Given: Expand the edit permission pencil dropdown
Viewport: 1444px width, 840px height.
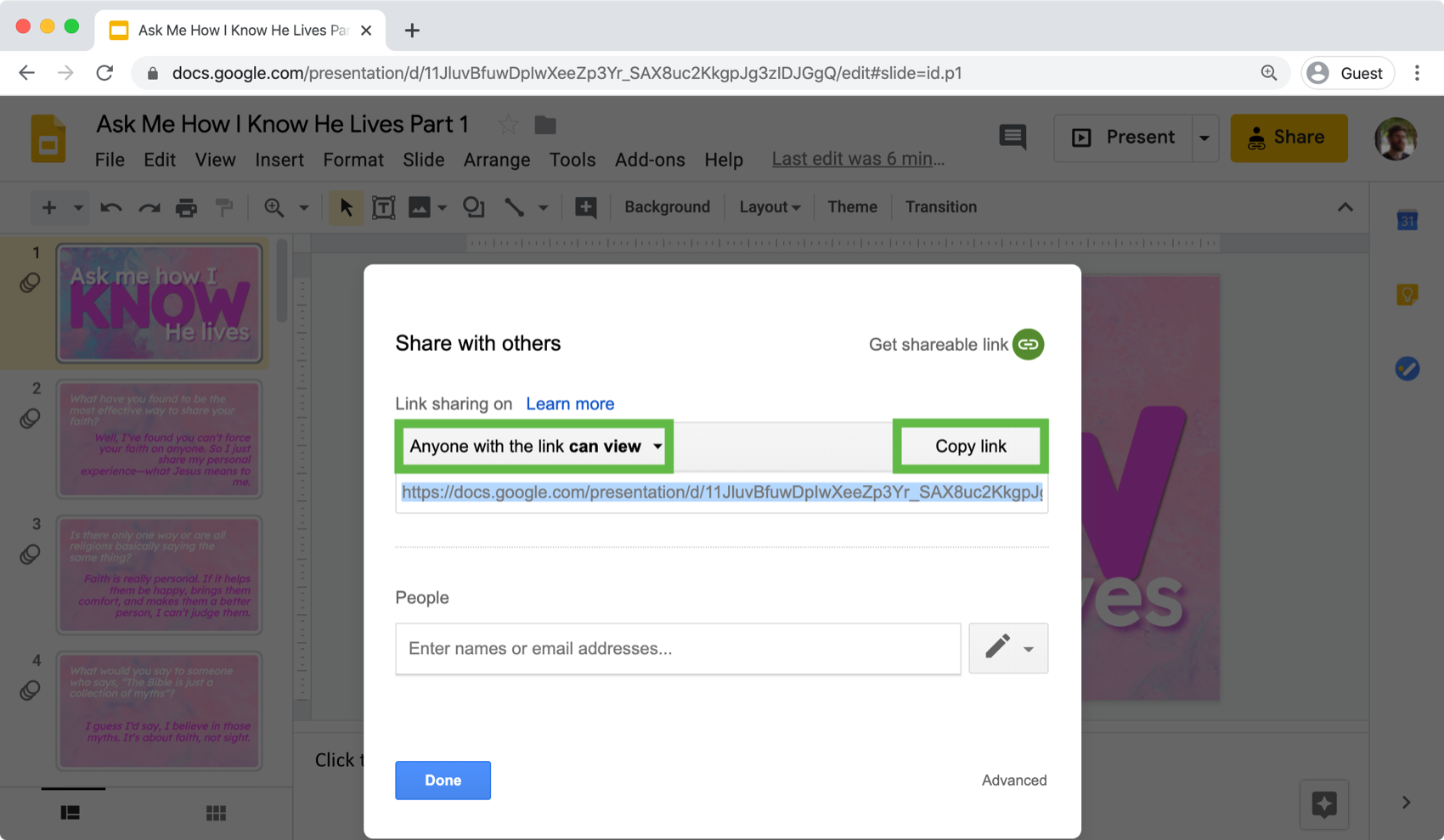Looking at the screenshot, I should (x=1008, y=648).
